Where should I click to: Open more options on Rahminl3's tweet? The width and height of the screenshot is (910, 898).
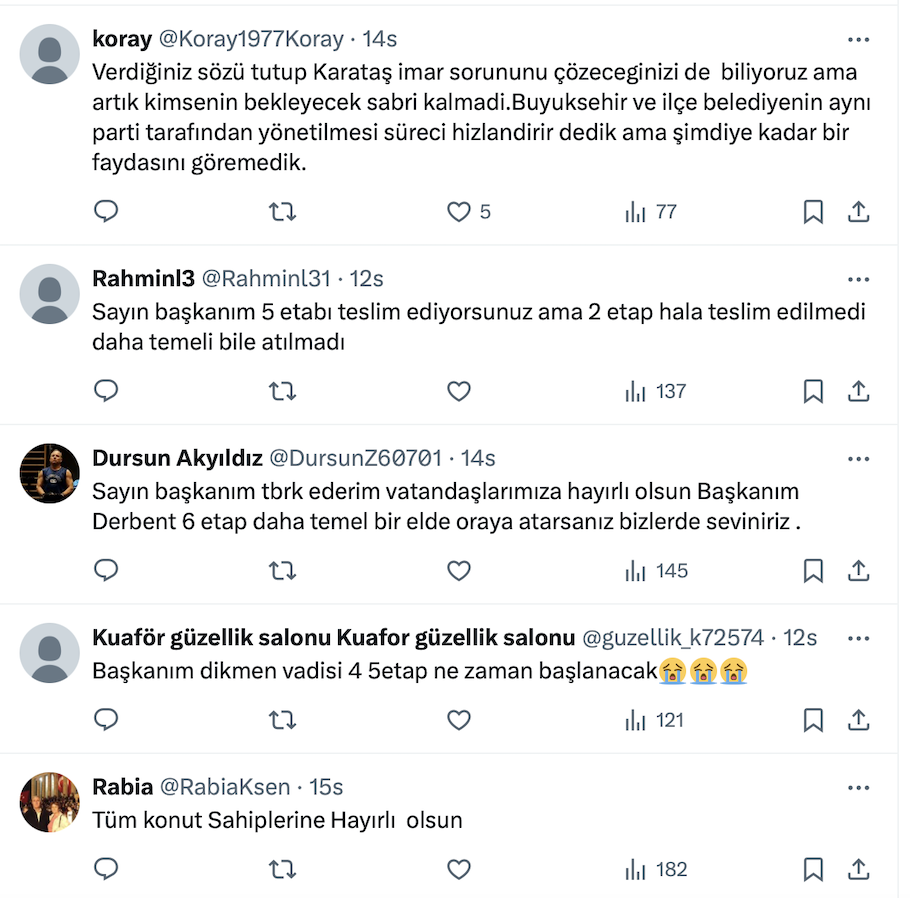[858, 279]
